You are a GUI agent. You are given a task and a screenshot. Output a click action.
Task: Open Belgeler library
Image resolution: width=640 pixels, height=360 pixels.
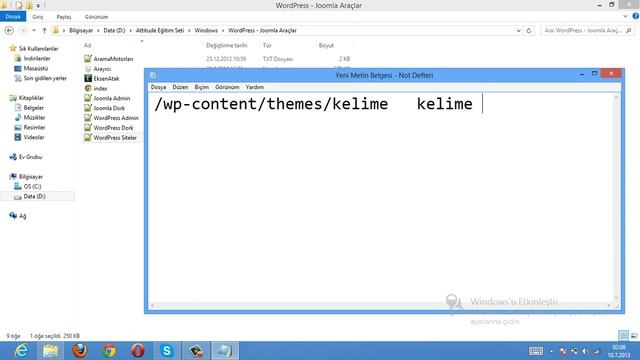(x=33, y=108)
